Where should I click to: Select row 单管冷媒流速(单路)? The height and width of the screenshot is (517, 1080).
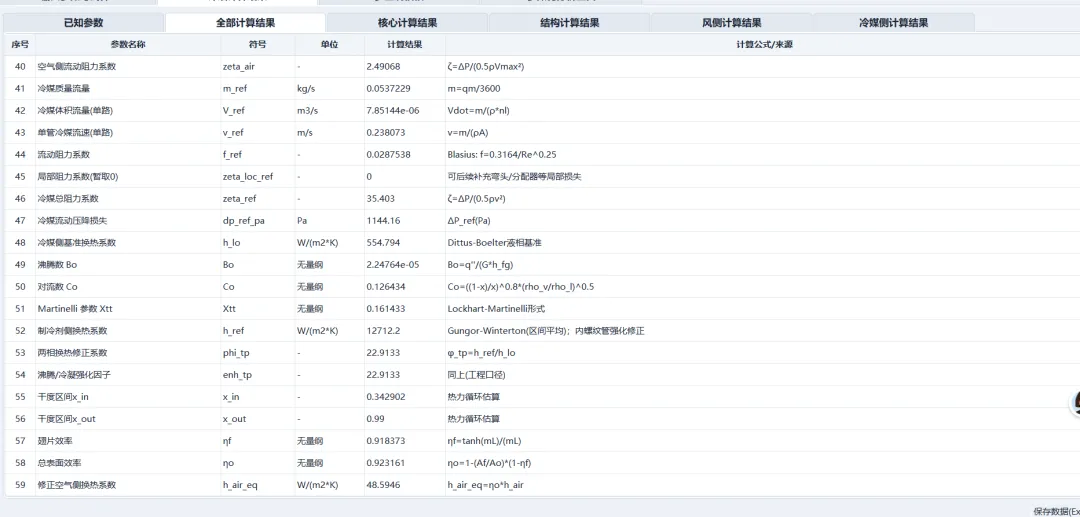(x=541, y=133)
